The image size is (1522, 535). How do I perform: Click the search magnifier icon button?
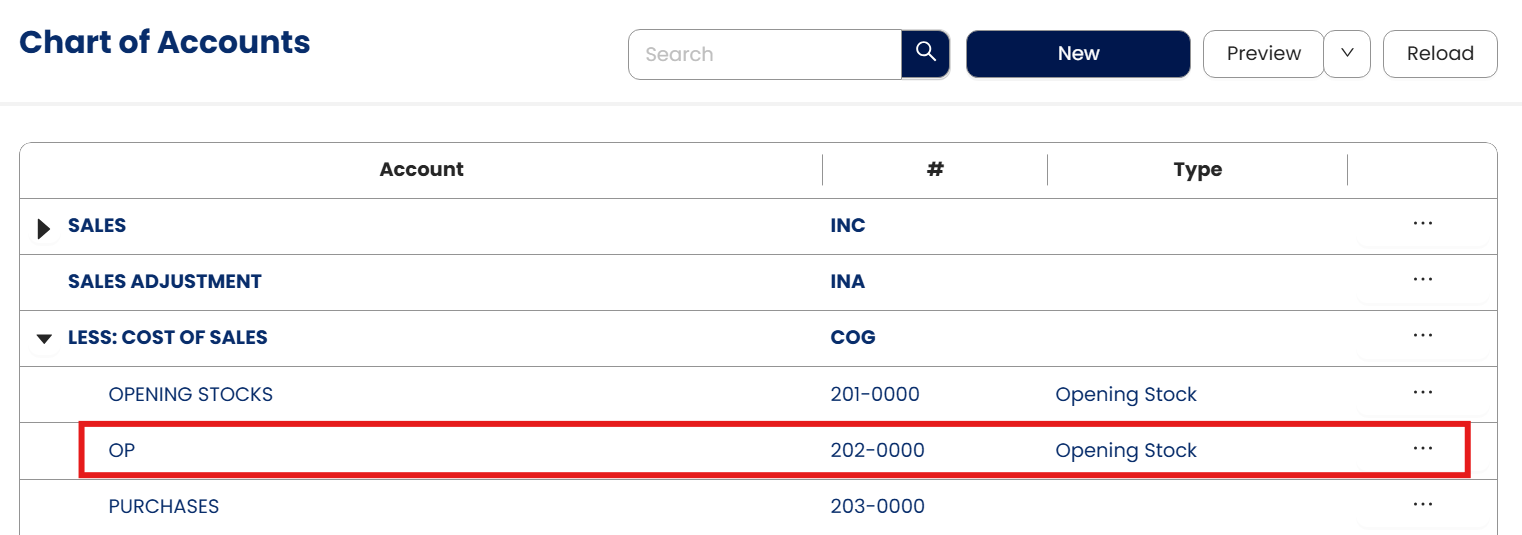925,53
